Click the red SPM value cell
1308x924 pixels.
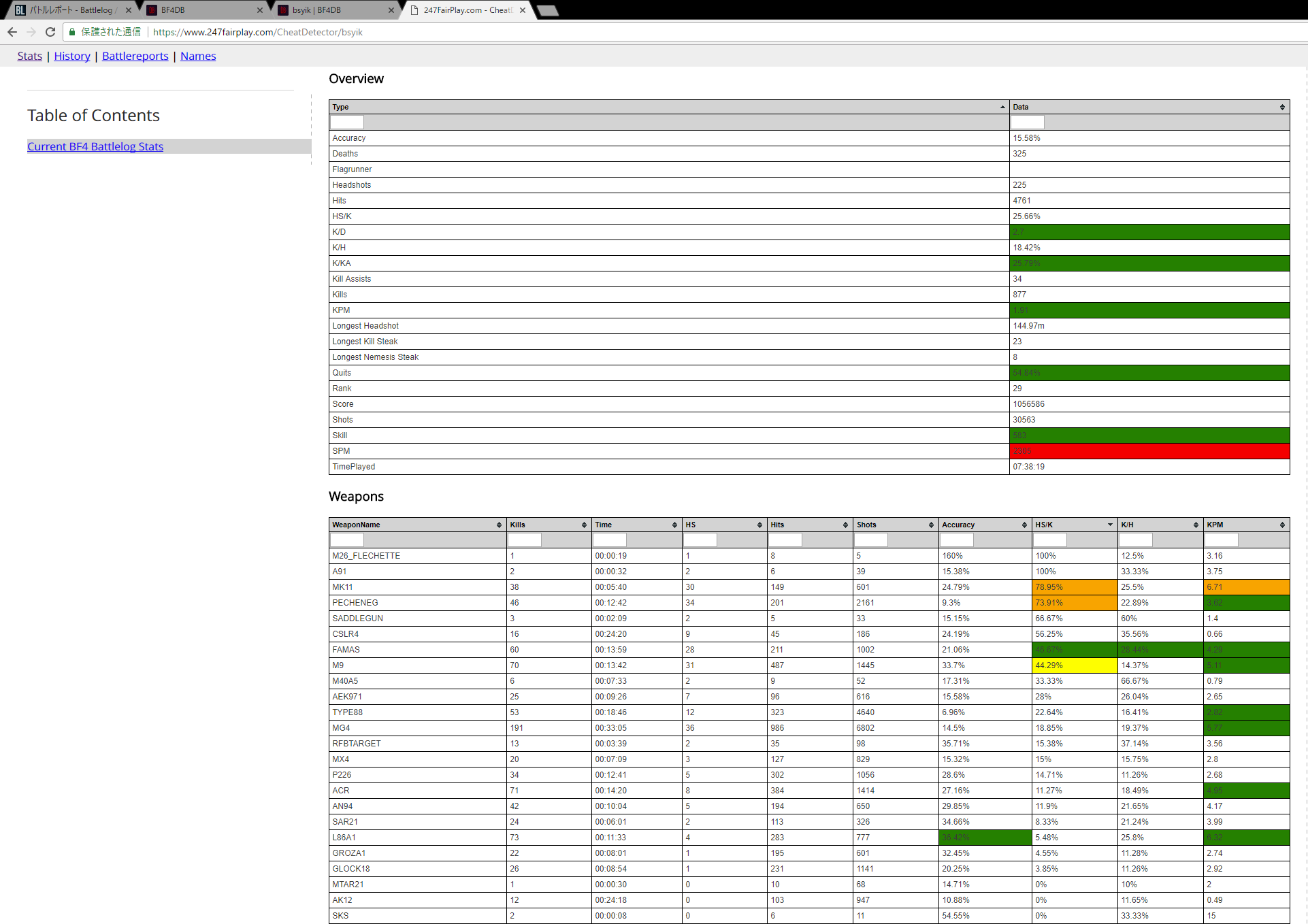click(x=1149, y=451)
